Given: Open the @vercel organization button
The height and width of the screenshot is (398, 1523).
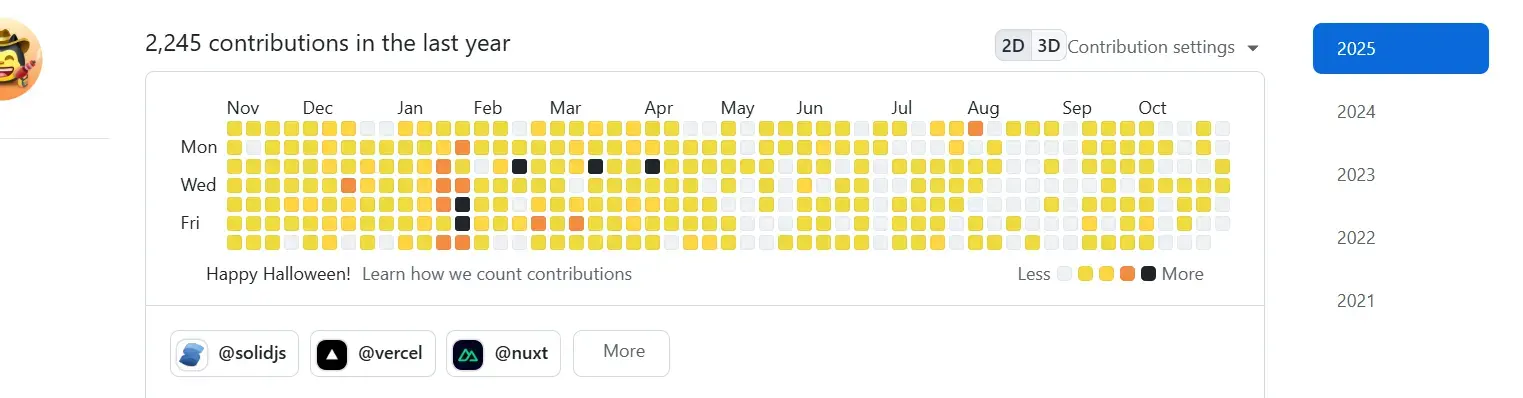Looking at the screenshot, I should pyautogui.click(x=373, y=353).
